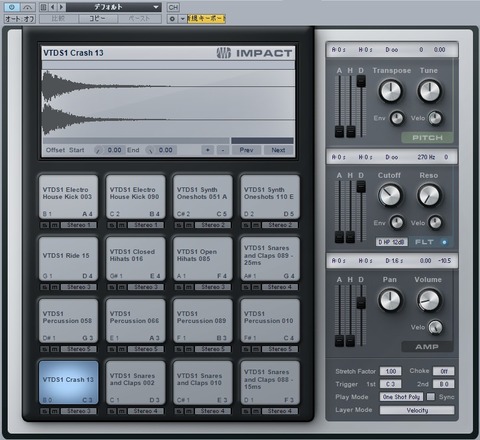Viewport: 480px width, 440px height.
Task: Click the Next sample button
Action: (278, 150)
